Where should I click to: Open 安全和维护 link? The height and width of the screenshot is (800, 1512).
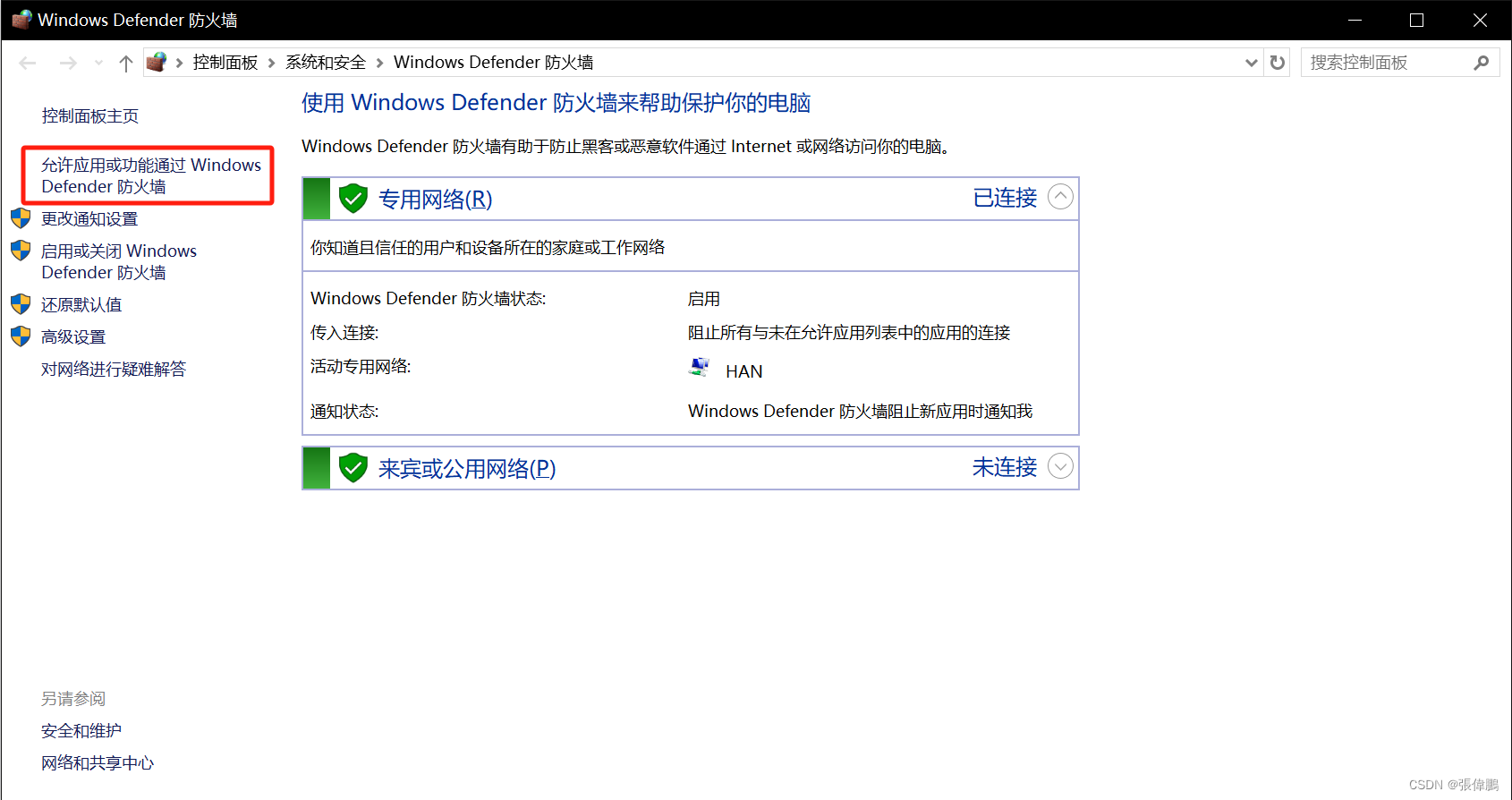coord(81,731)
